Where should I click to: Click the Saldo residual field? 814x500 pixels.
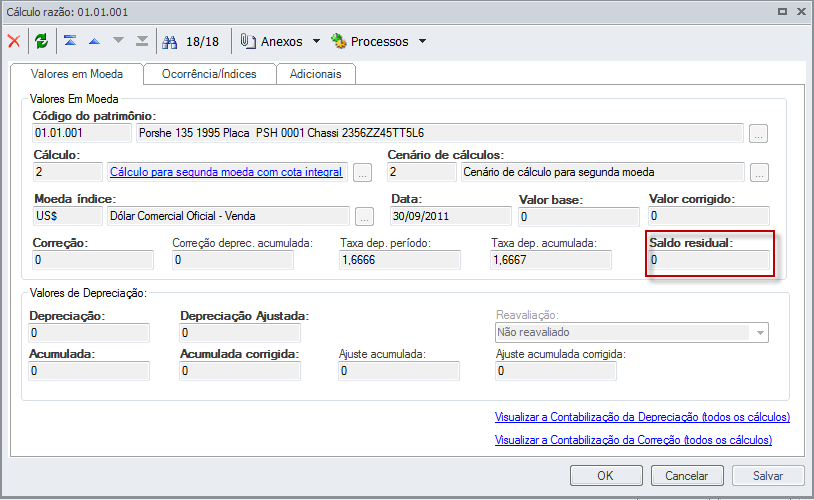point(709,260)
